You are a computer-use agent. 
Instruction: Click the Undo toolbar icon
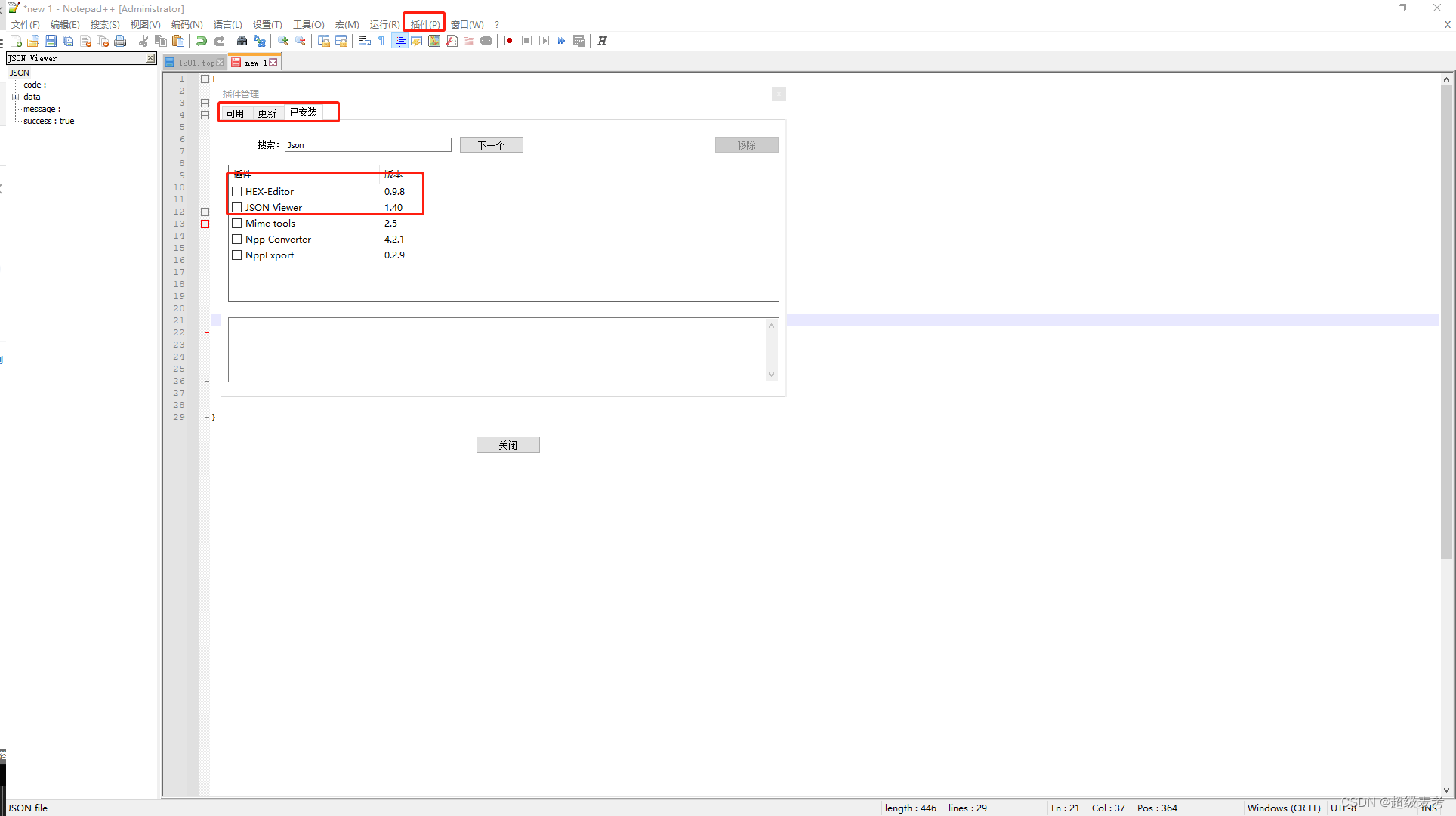tap(202, 41)
